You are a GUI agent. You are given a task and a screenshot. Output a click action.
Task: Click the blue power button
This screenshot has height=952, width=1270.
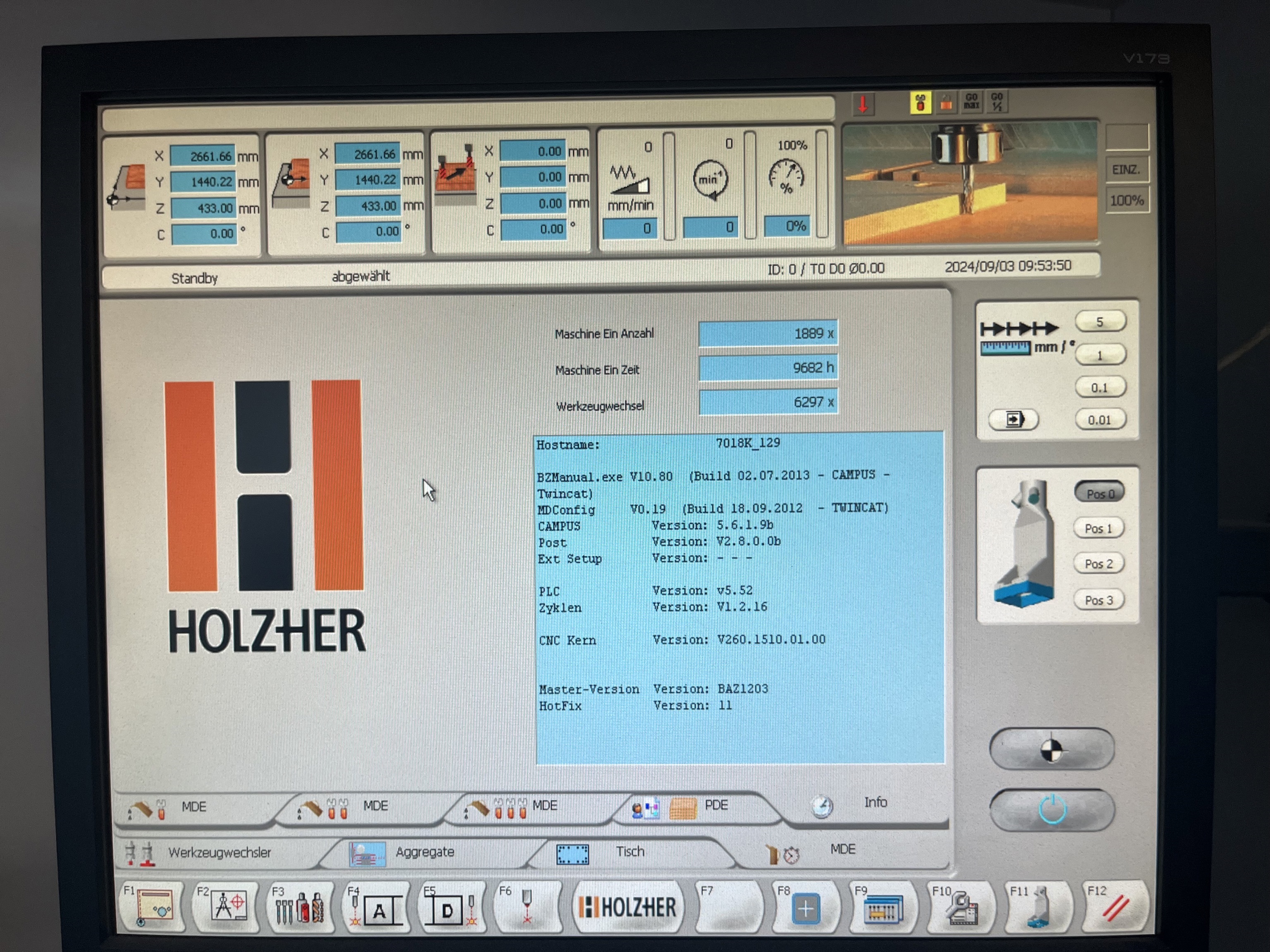pyautogui.click(x=1052, y=810)
